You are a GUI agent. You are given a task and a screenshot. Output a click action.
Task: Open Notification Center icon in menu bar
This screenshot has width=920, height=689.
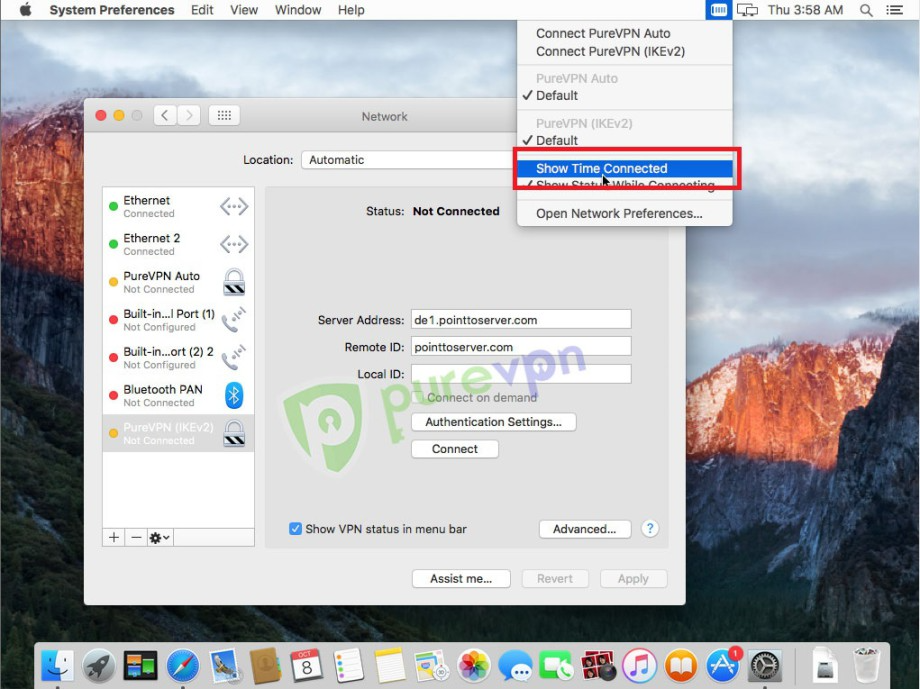tap(894, 10)
